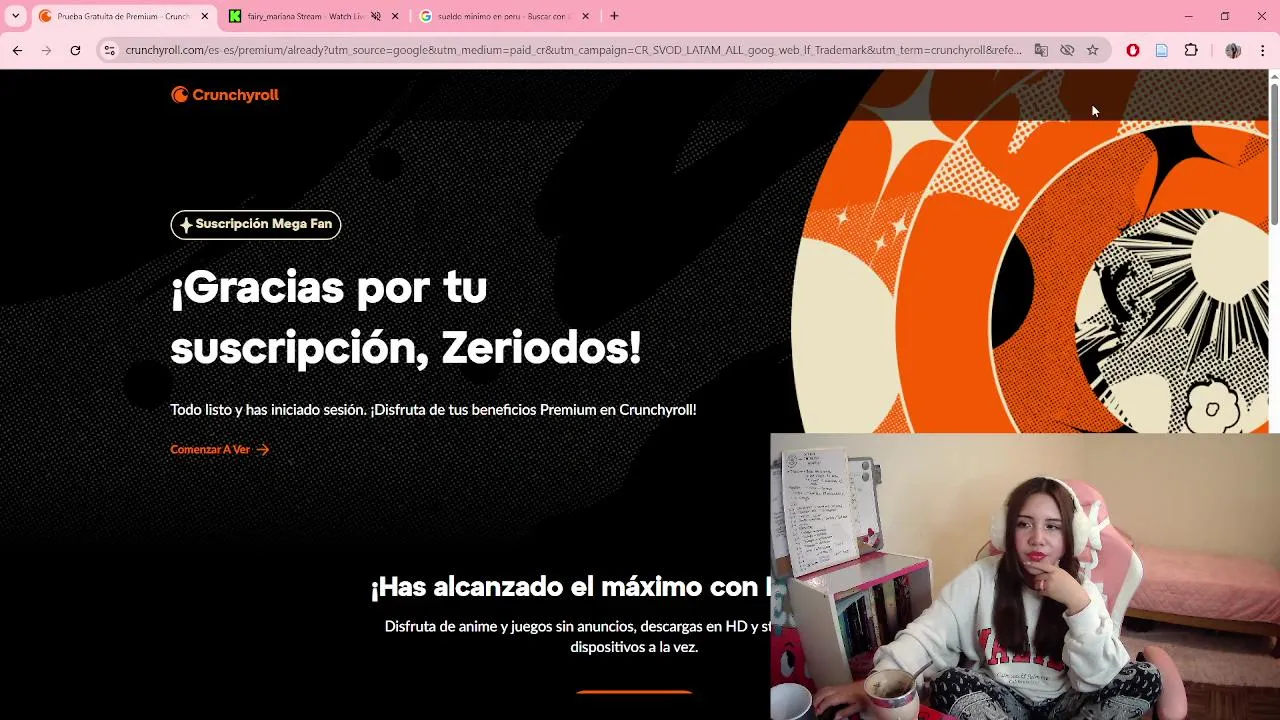This screenshot has width=1280, height=720.
Task: Click the ¡Gracias por tu suscripción heading
Action: click(x=406, y=318)
